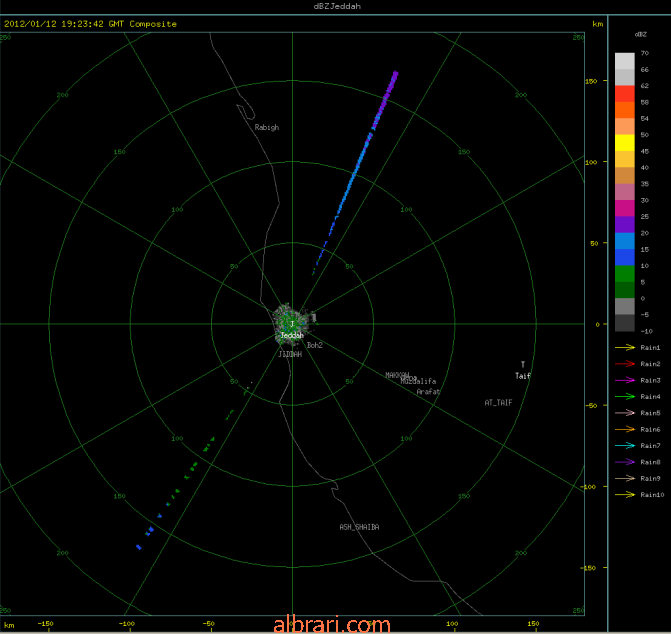Click the Rain1 legend label
The image size is (671, 634).
click(x=650, y=347)
